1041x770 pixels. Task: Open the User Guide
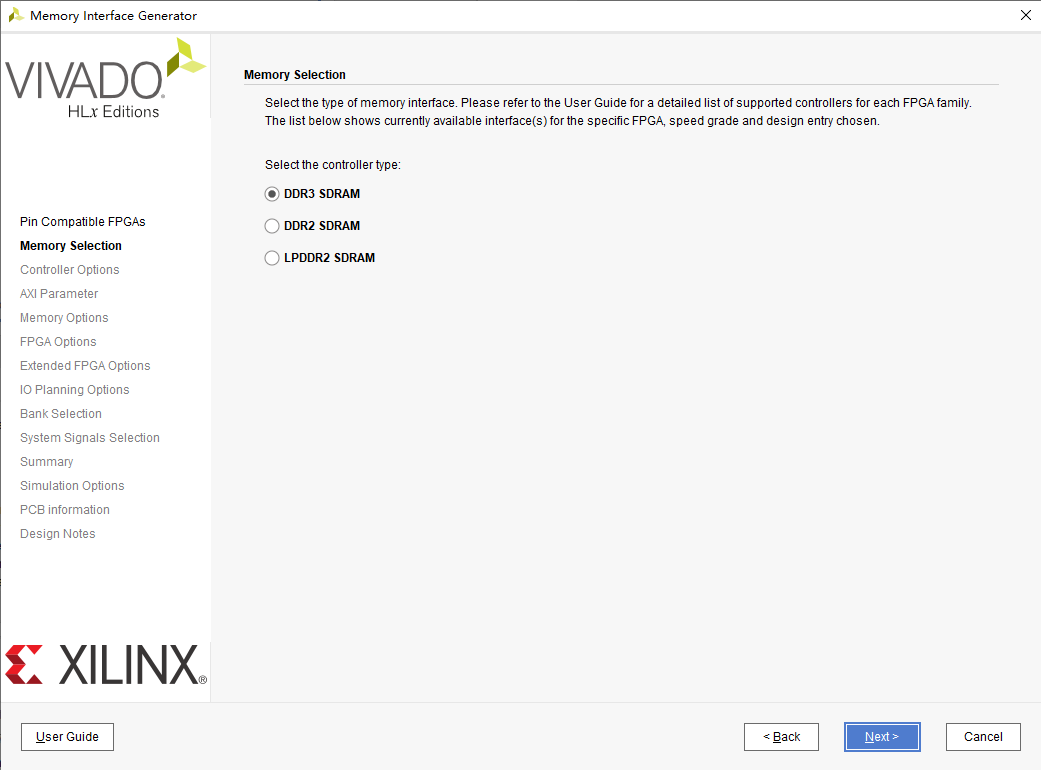(67, 737)
